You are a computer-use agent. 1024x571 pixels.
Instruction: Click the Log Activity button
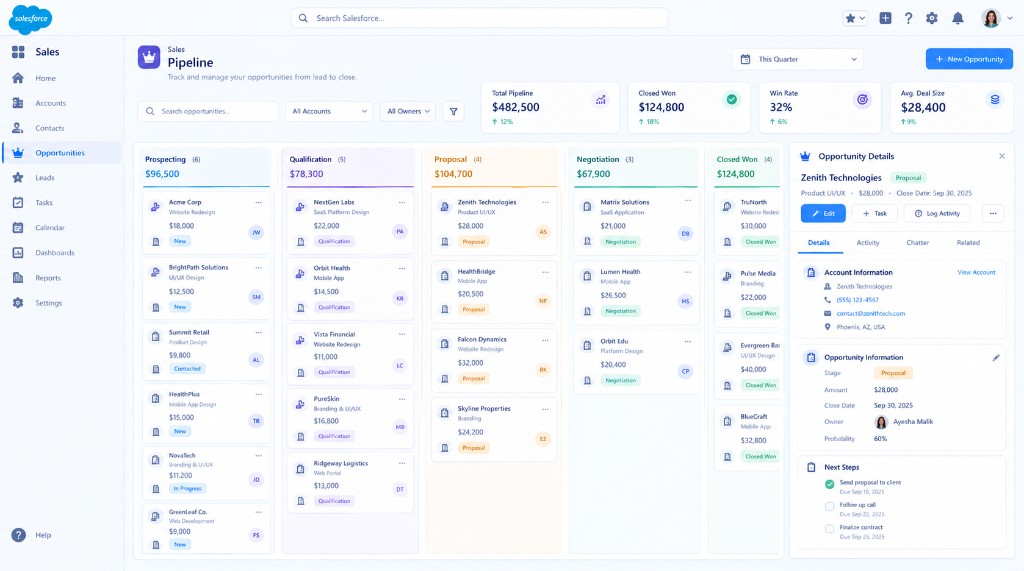click(x=937, y=214)
